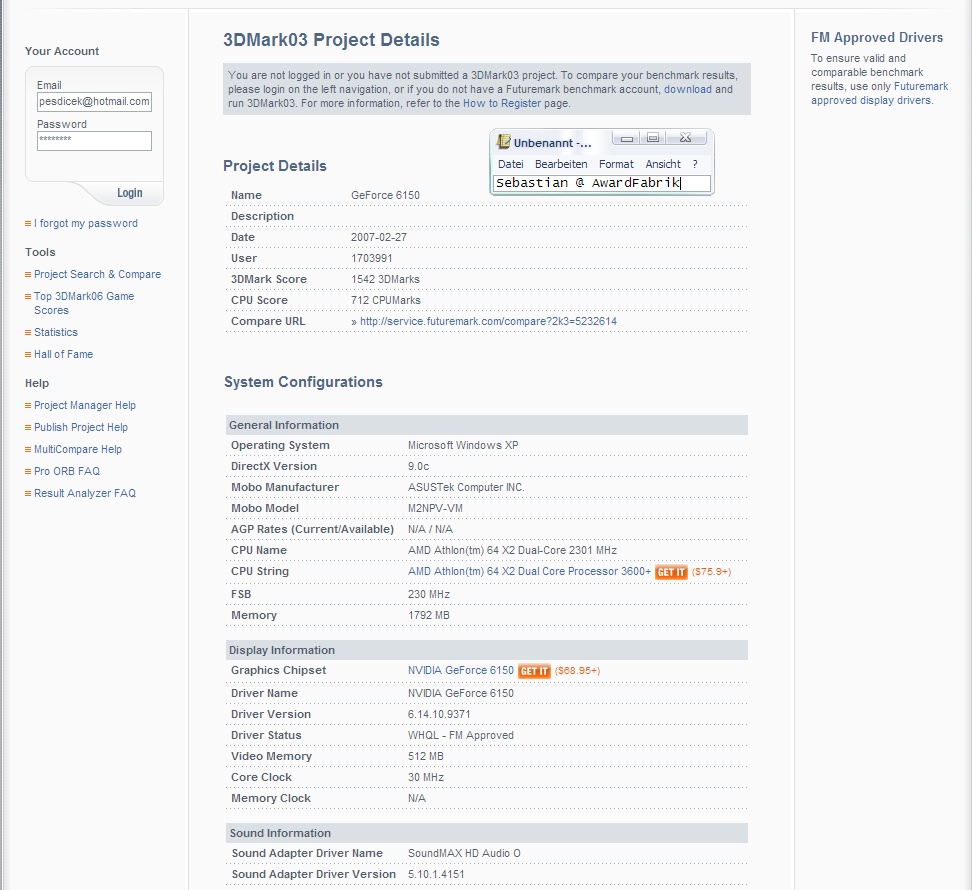Open MultiCompare Help link
This screenshot has height=890, width=972.
click(x=77, y=449)
